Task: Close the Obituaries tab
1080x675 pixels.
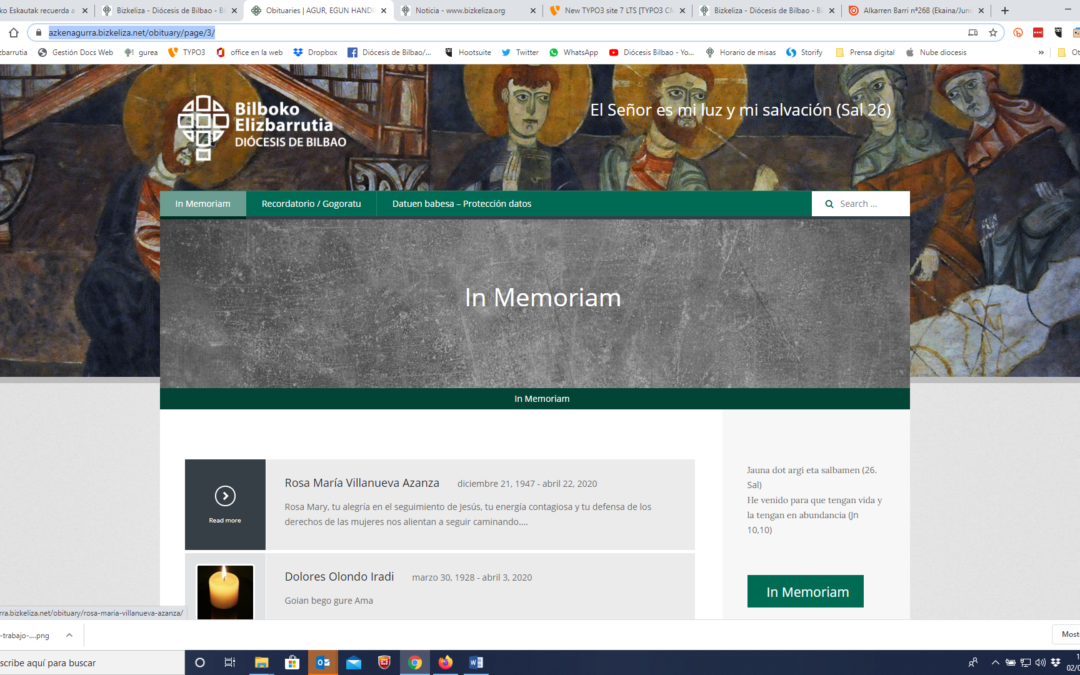Action: pos(384,10)
